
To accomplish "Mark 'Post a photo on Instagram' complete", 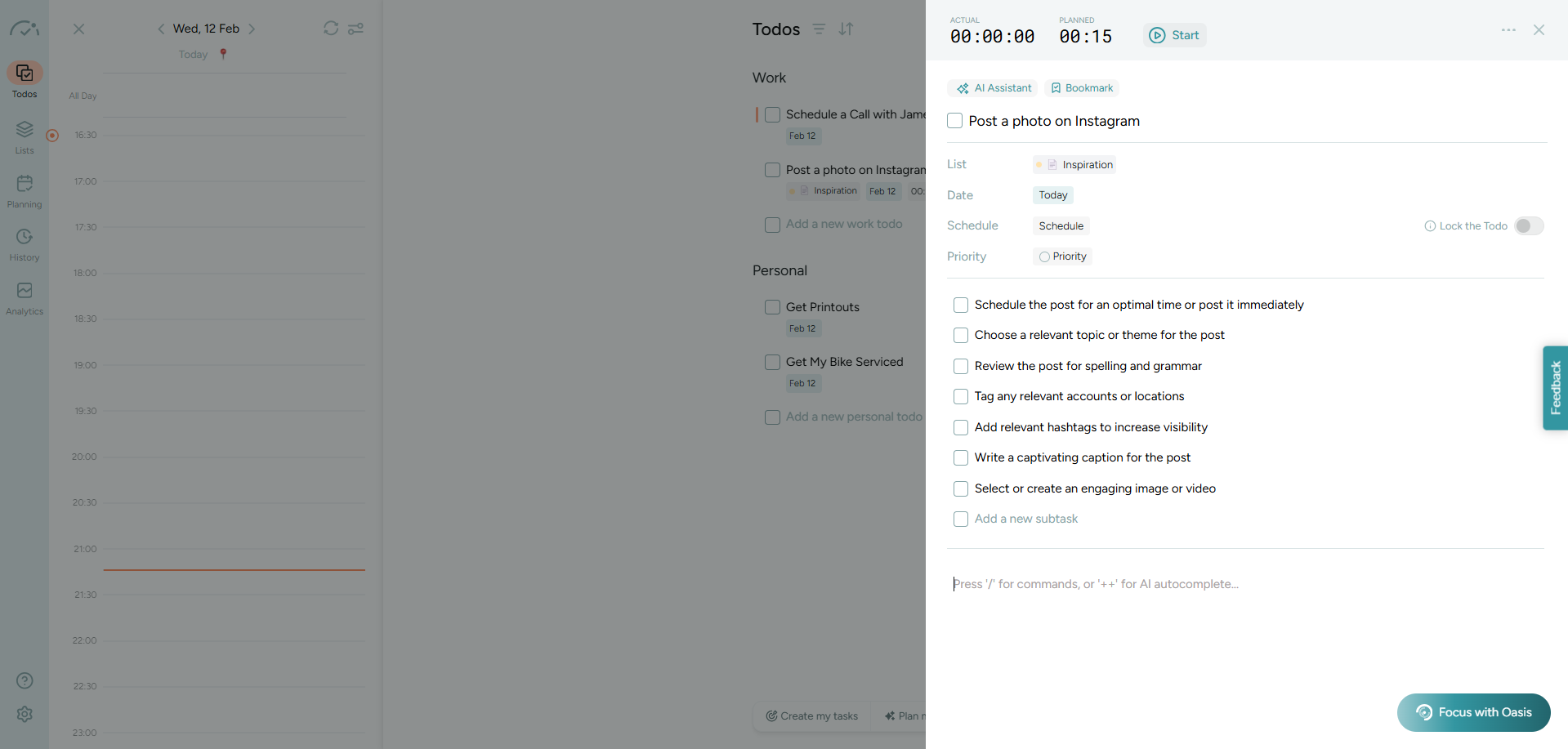I will 954,121.
